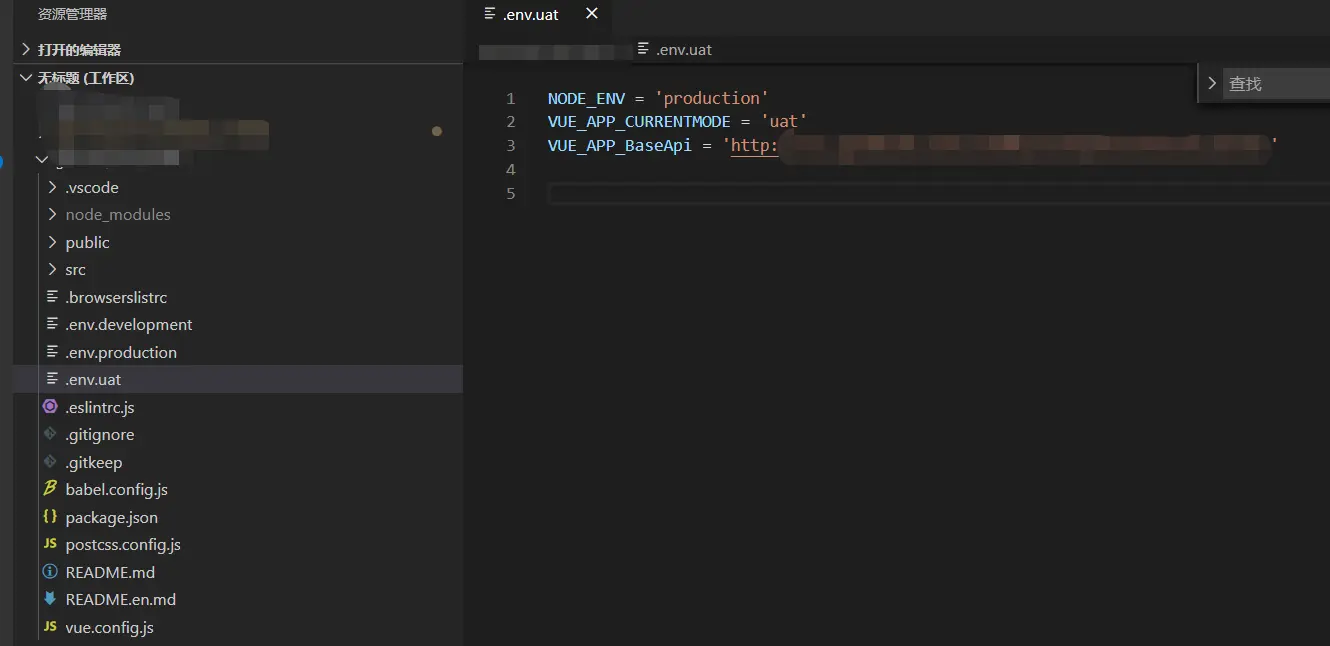1330x646 pixels.
Task: Open the postcss.config.js file
Action: point(237,544)
